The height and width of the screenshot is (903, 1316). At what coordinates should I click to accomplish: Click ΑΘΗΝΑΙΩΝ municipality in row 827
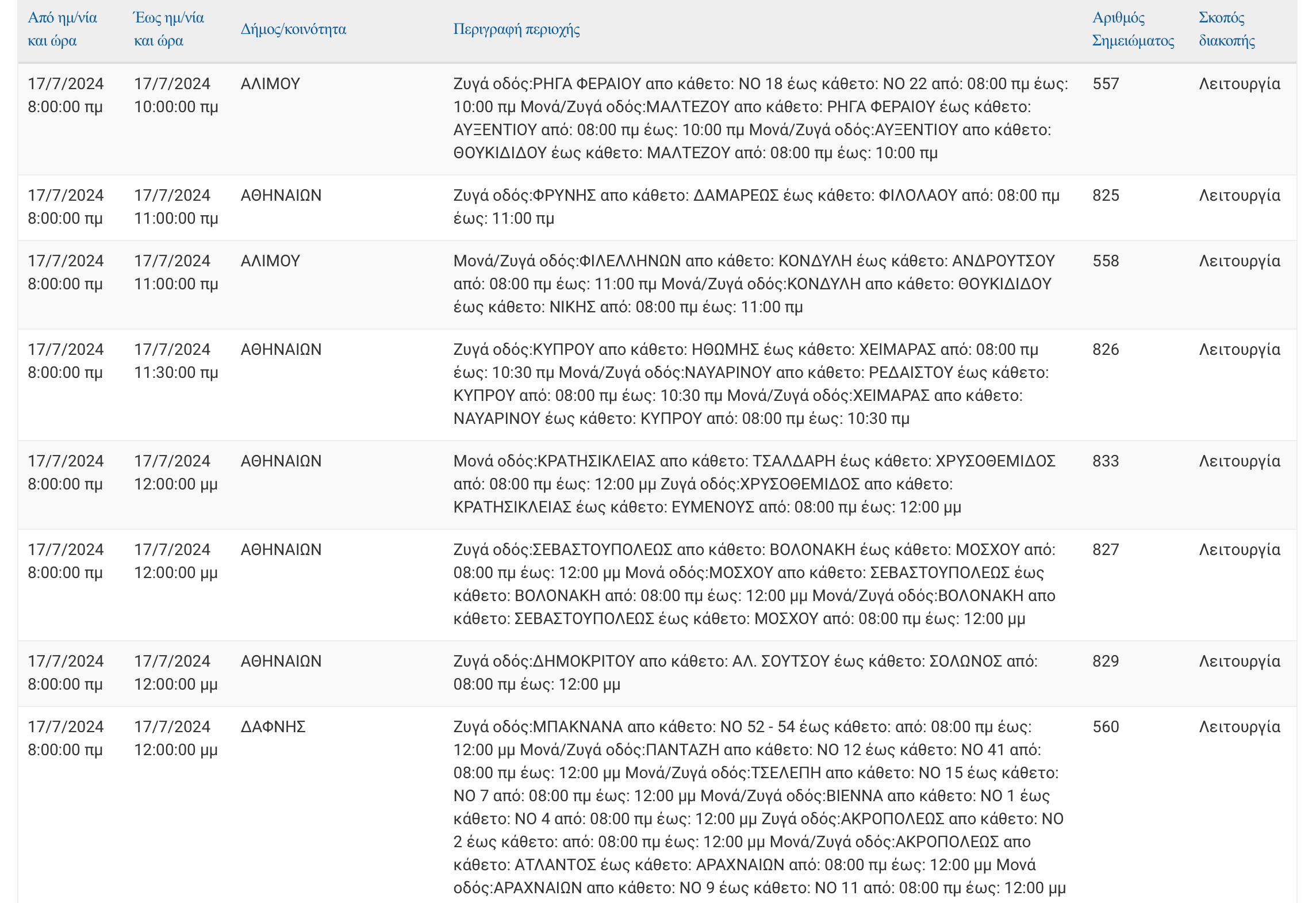281,550
